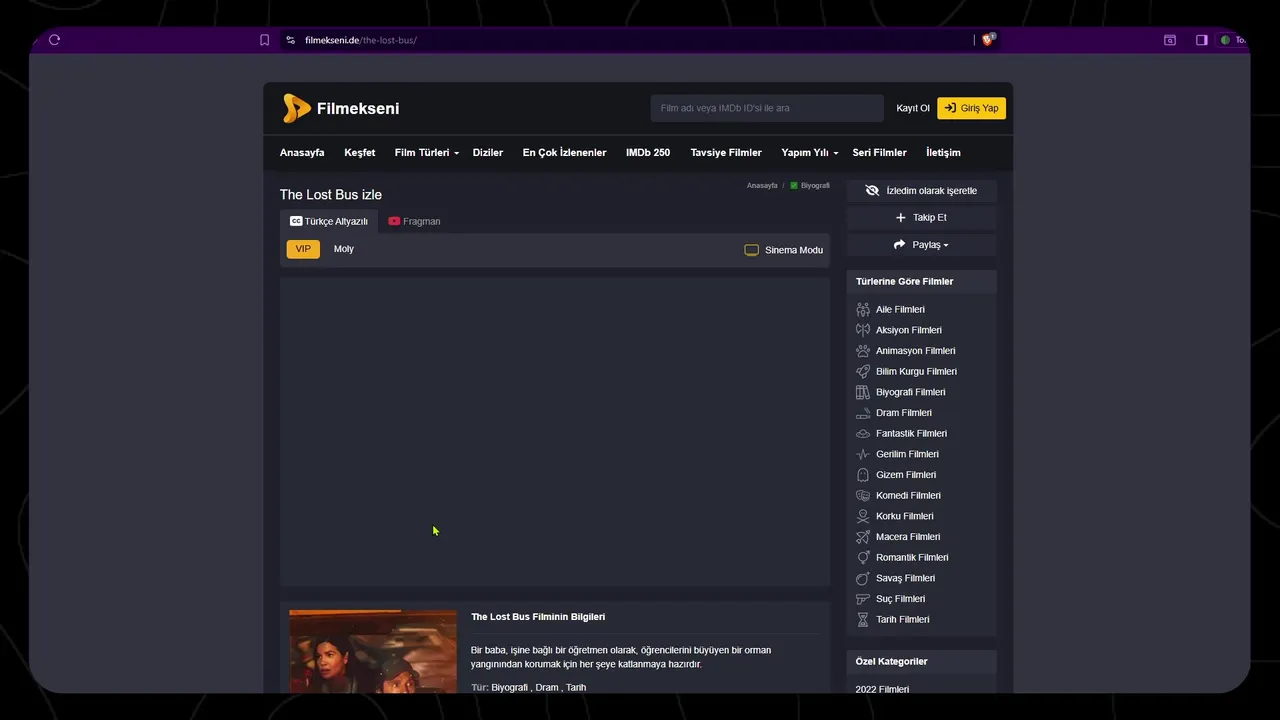Open the Brave Shields lion icon
Screen dimensions: 1280x720
pos(988,40)
